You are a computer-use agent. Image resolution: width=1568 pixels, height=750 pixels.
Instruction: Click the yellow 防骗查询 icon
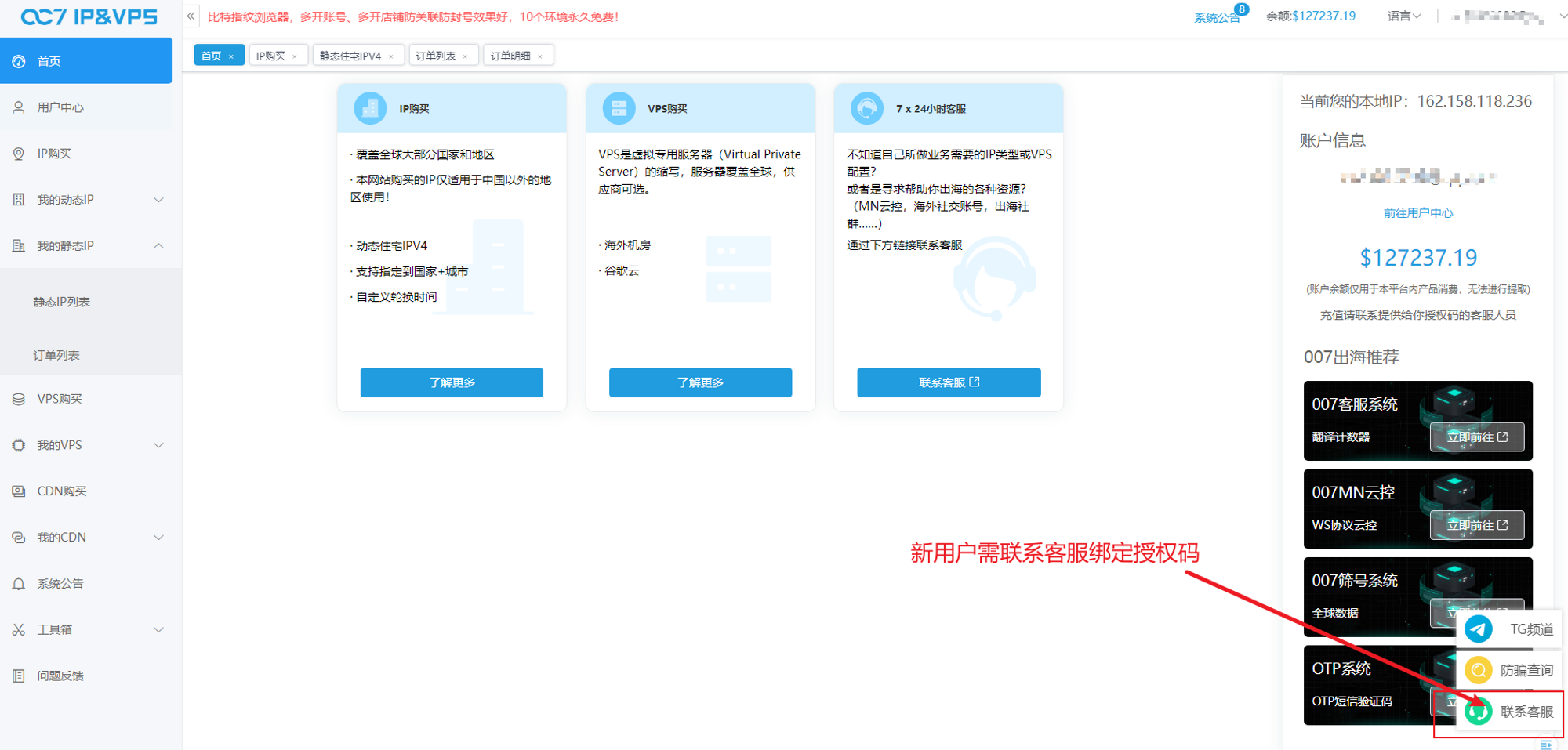click(x=1477, y=670)
